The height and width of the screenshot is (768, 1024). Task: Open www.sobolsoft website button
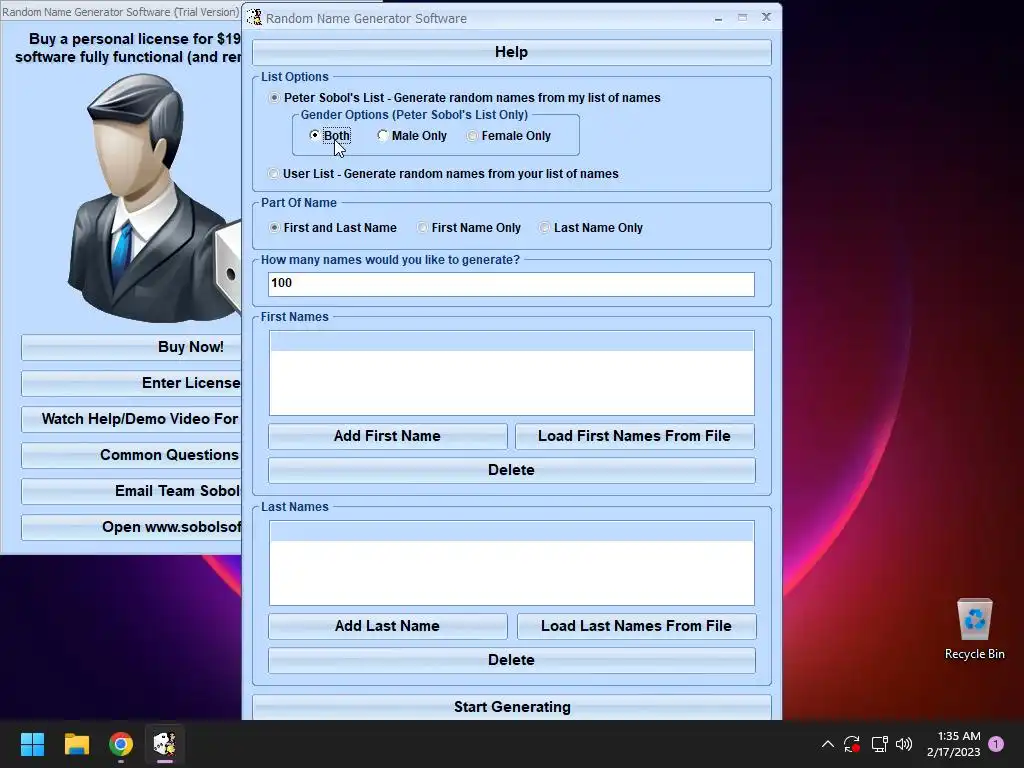pos(131,527)
